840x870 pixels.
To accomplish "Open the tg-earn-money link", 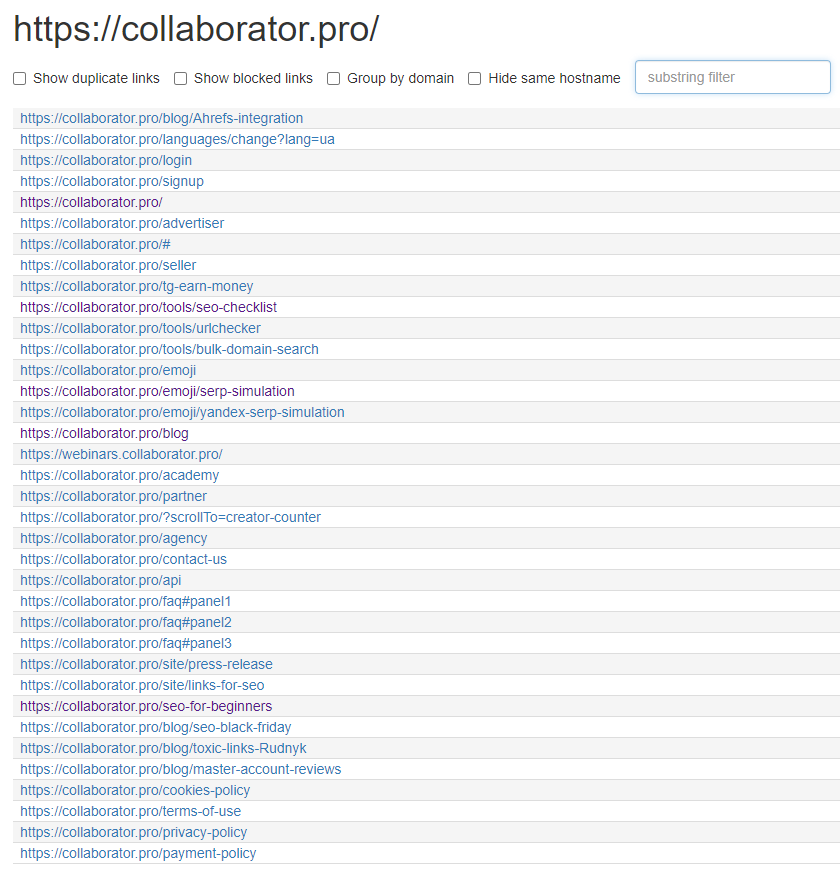I will [137, 286].
